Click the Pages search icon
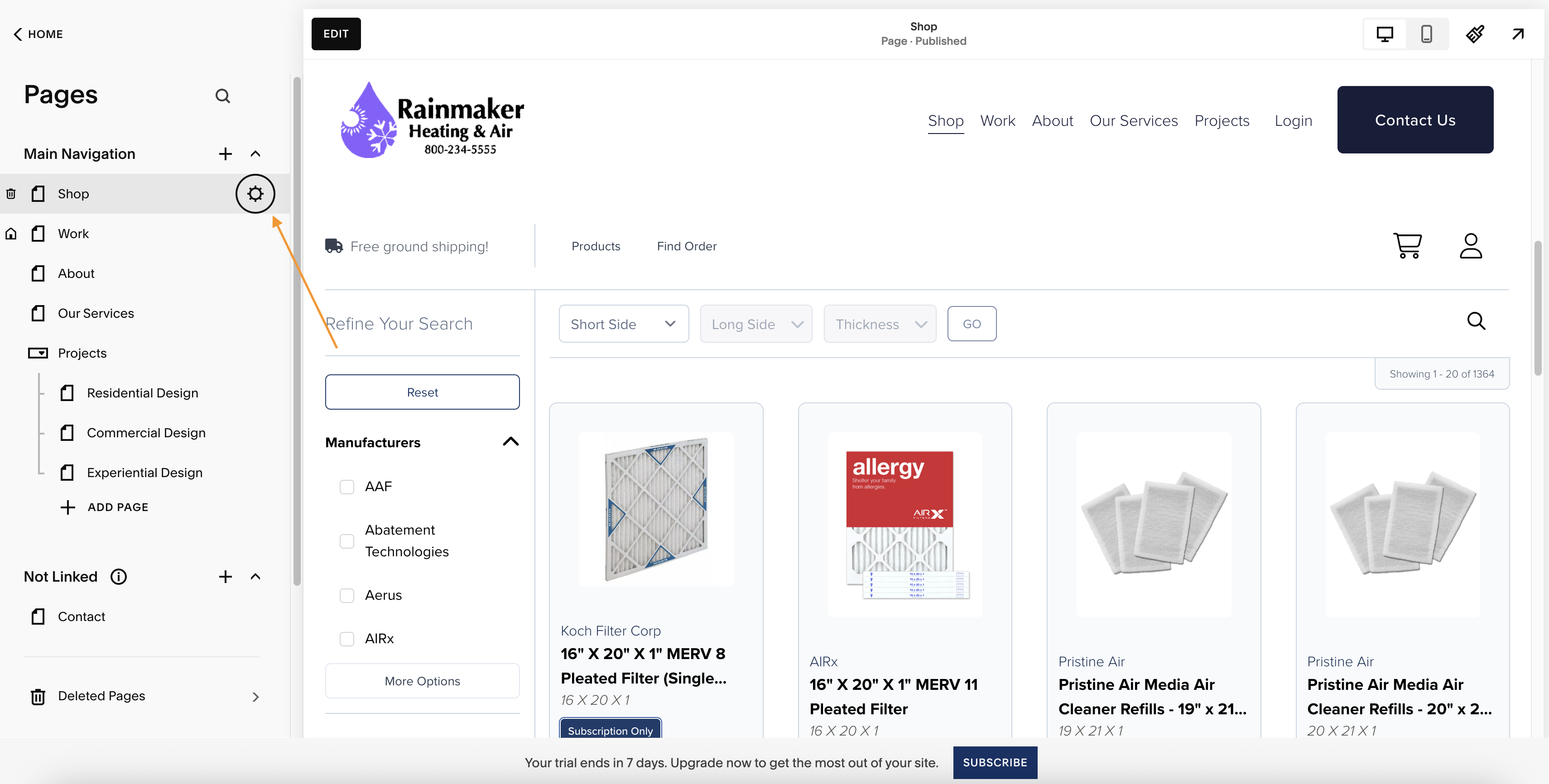Viewport: 1549px width, 784px height. pyautogui.click(x=222, y=96)
